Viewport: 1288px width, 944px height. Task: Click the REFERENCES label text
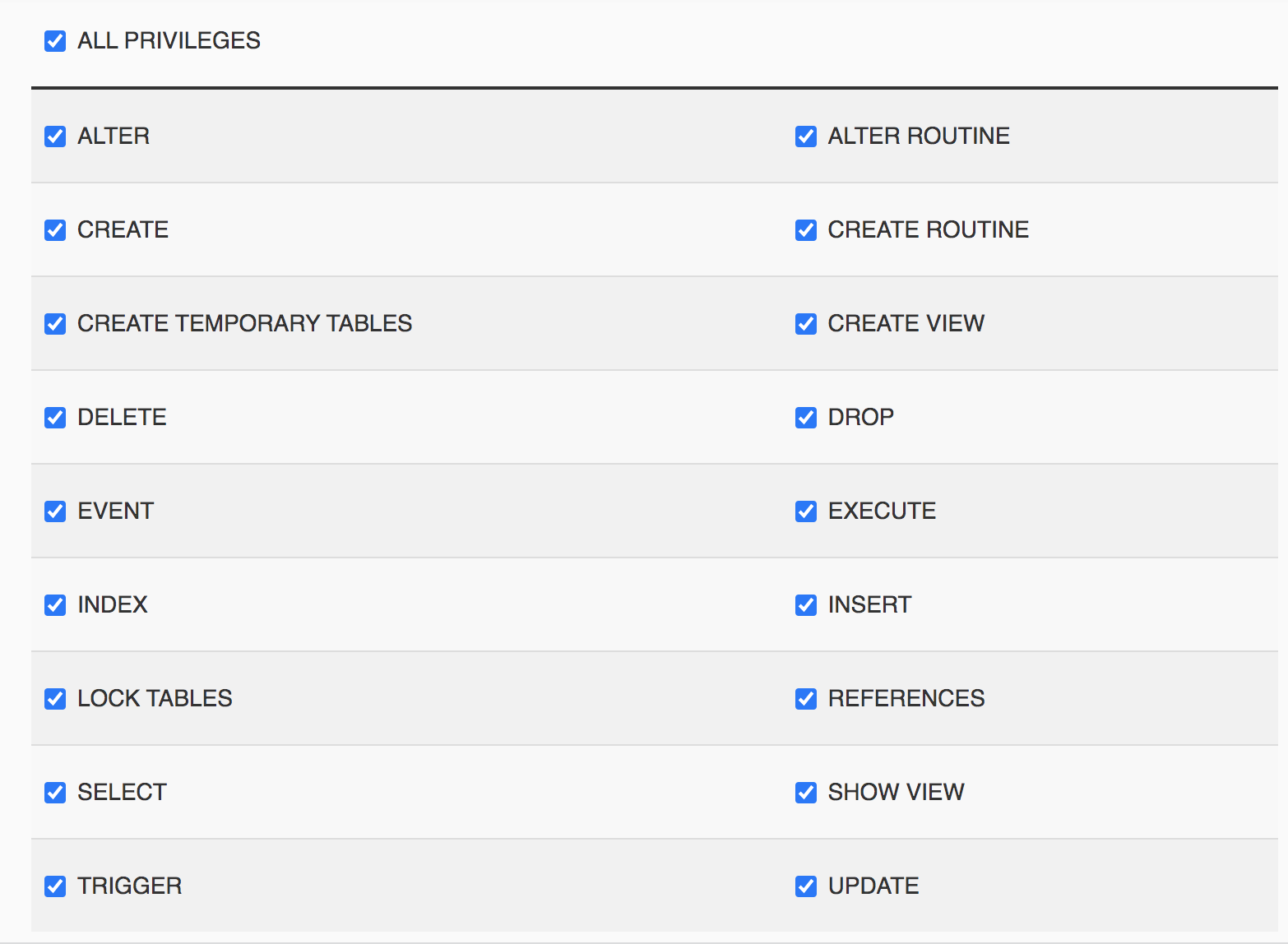[906, 698]
